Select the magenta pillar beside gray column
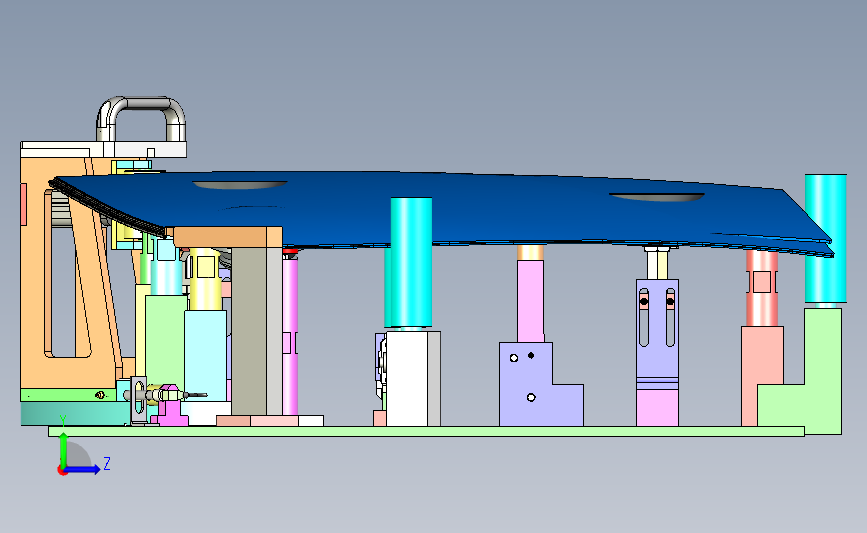The image size is (867, 533). pos(290,335)
